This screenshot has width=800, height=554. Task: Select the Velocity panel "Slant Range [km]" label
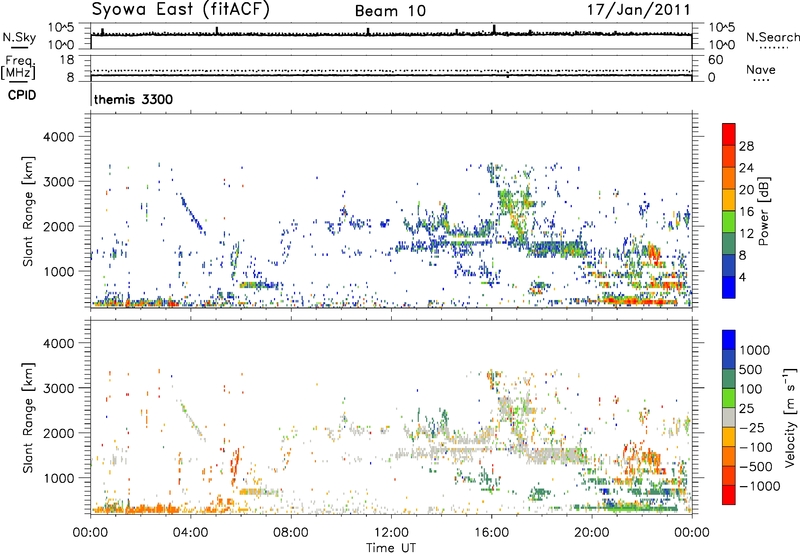[x=28, y=418]
